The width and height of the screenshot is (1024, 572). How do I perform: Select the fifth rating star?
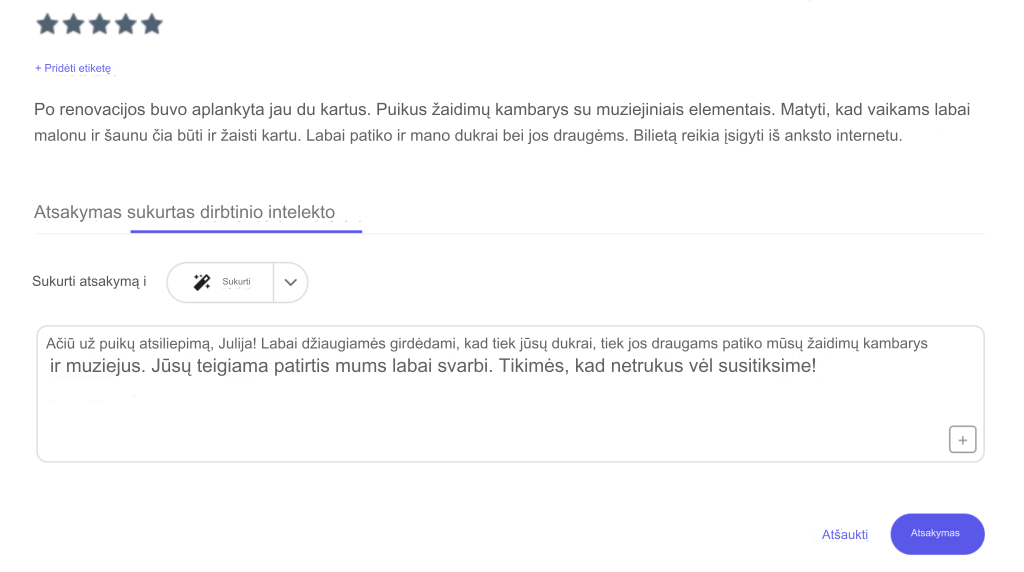click(x=152, y=24)
